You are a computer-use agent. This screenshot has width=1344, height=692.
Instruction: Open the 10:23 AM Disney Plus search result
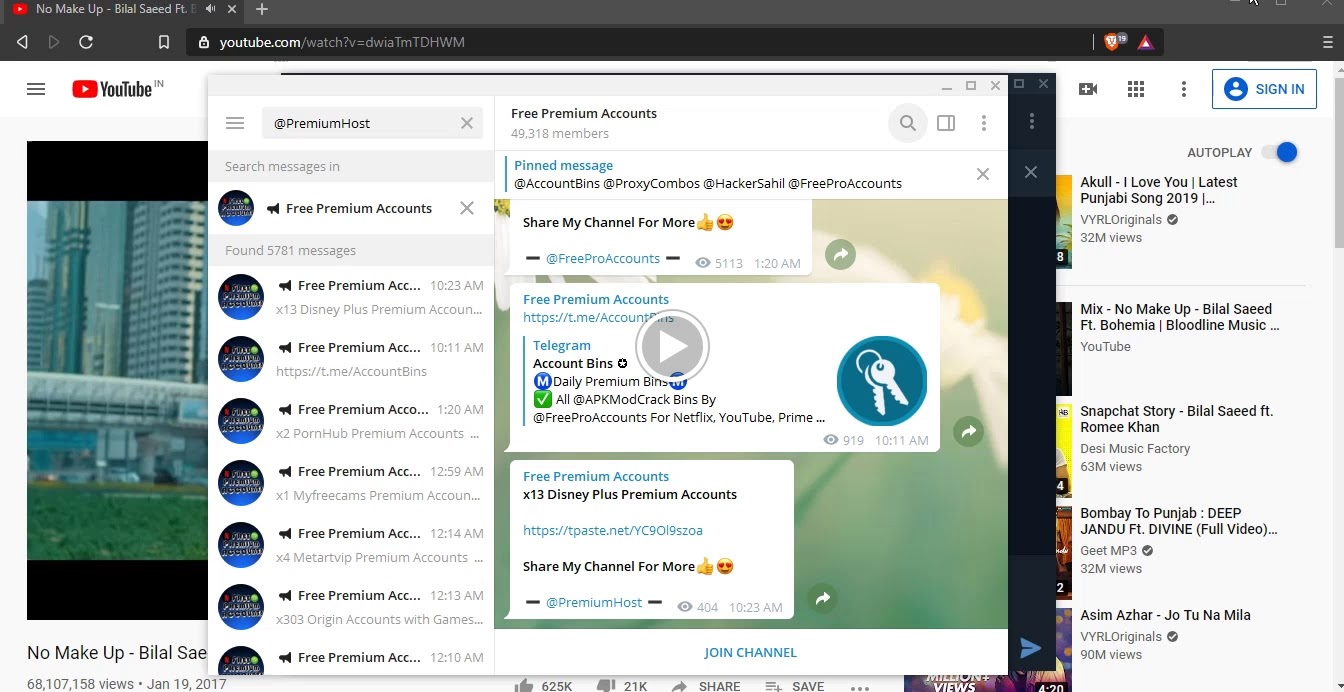[x=351, y=297]
